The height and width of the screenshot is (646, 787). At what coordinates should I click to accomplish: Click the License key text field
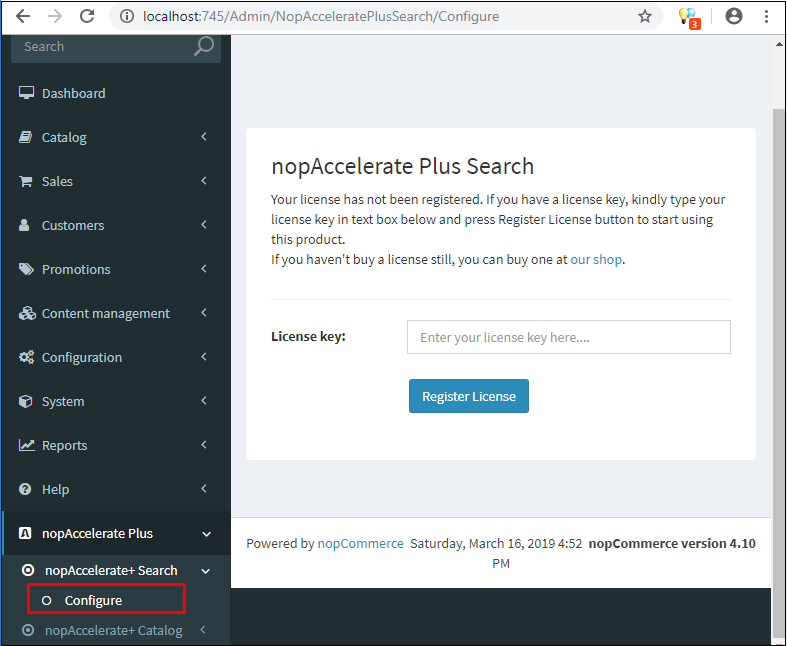(568, 337)
